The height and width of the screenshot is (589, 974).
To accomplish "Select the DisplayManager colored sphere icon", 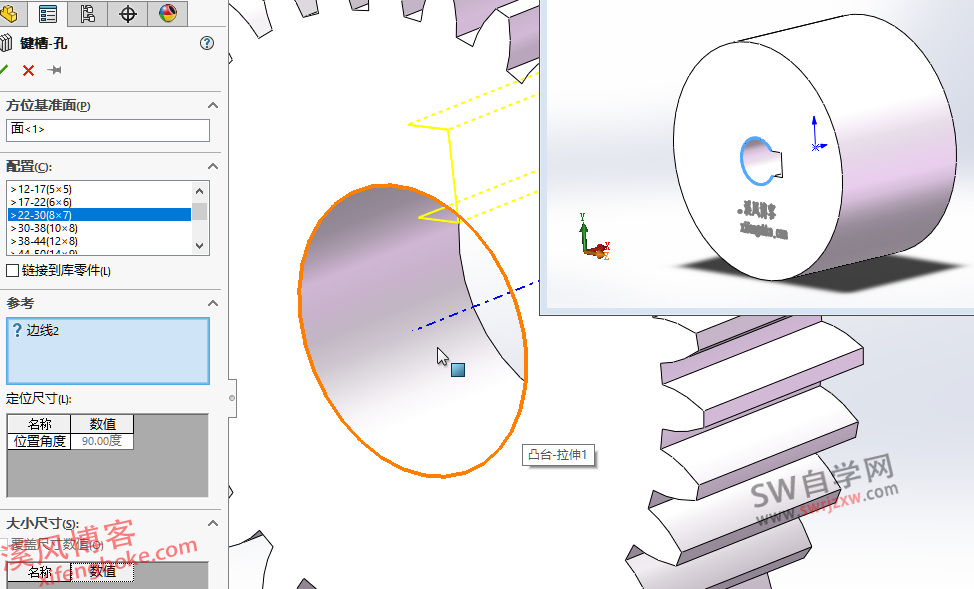I will 166,14.
